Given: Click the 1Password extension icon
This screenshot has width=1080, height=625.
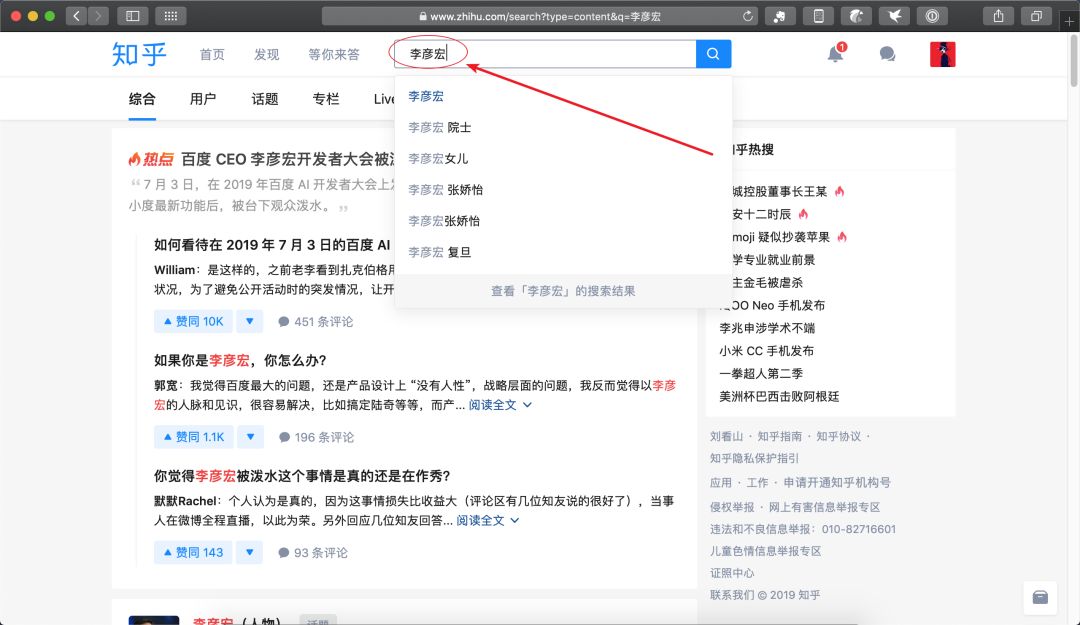Looking at the screenshot, I should 932,16.
